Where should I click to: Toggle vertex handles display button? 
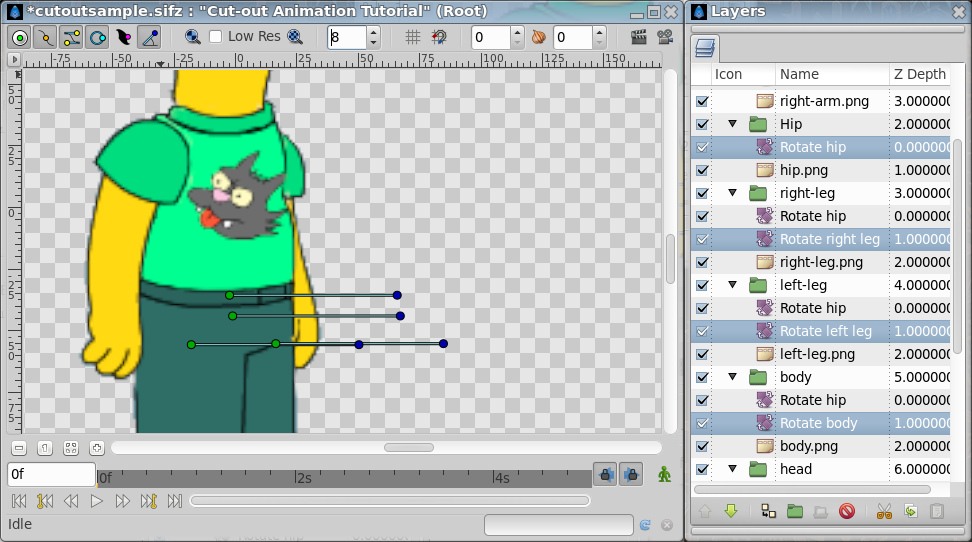[46, 38]
